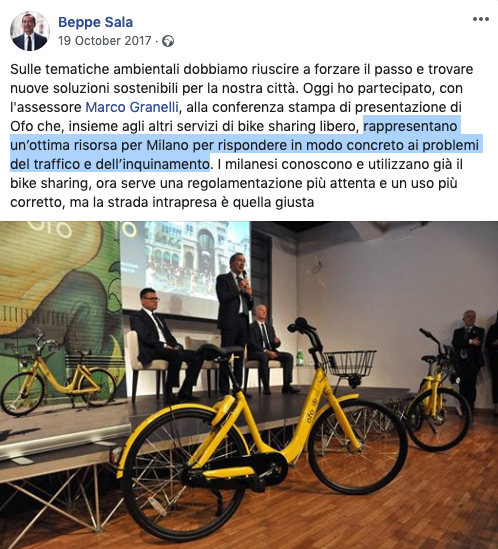Click the word 'Ofo' in post text

21,126
